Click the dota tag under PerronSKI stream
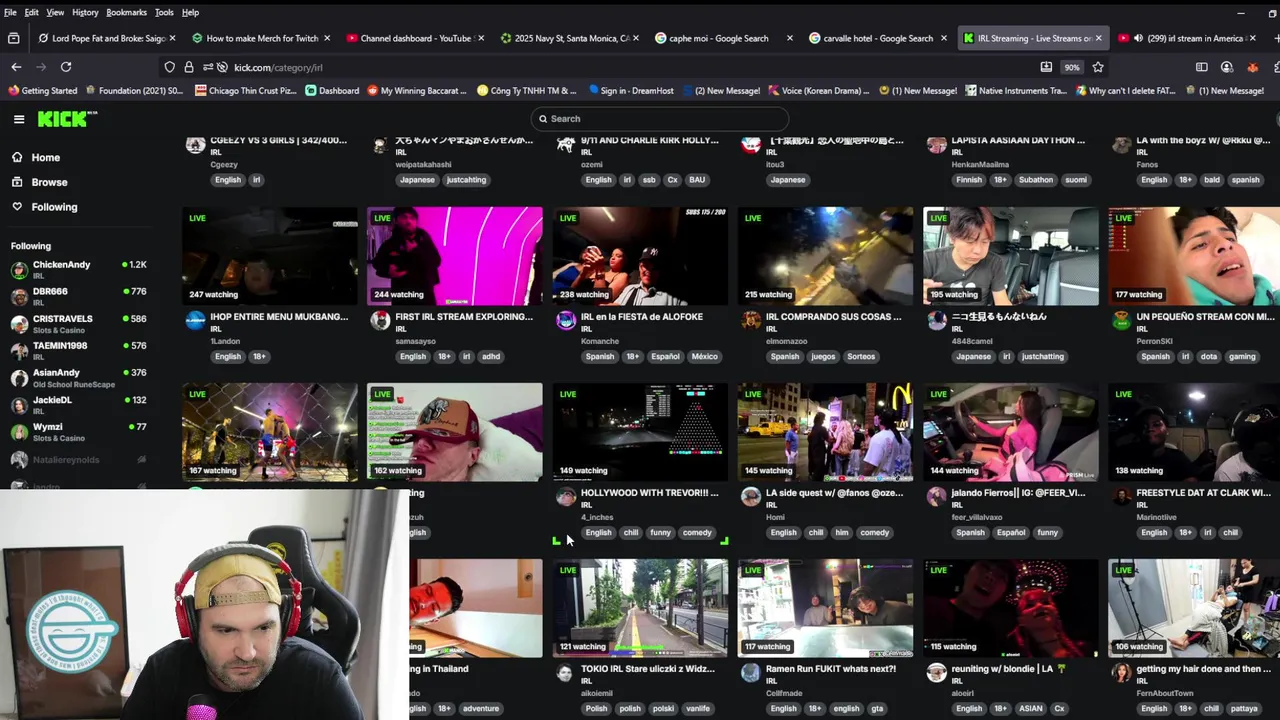Screen dimensions: 1280x720 1209,357
